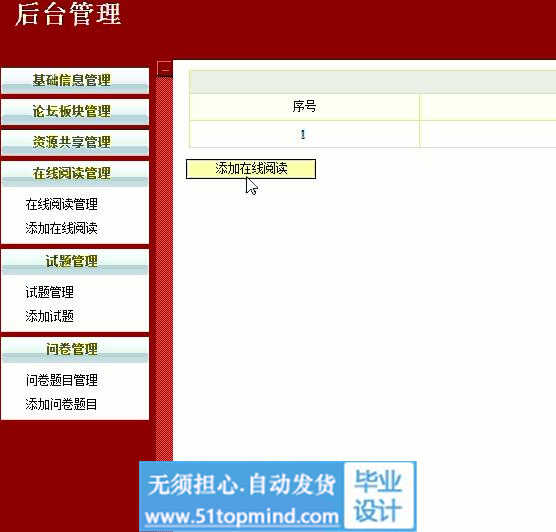The height and width of the screenshot is (532, 556).
Task: Collapse the 在线阅读管理 header
Action: (75, 174)
